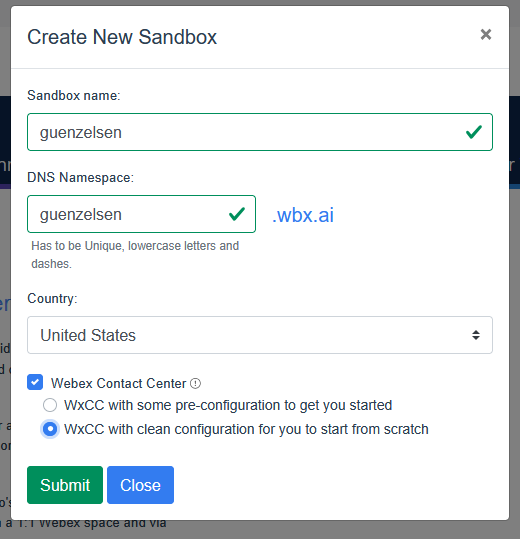Click the green checkmark in Sandbox name field
This screenshot has width=520, height=539.
[474, 132]
